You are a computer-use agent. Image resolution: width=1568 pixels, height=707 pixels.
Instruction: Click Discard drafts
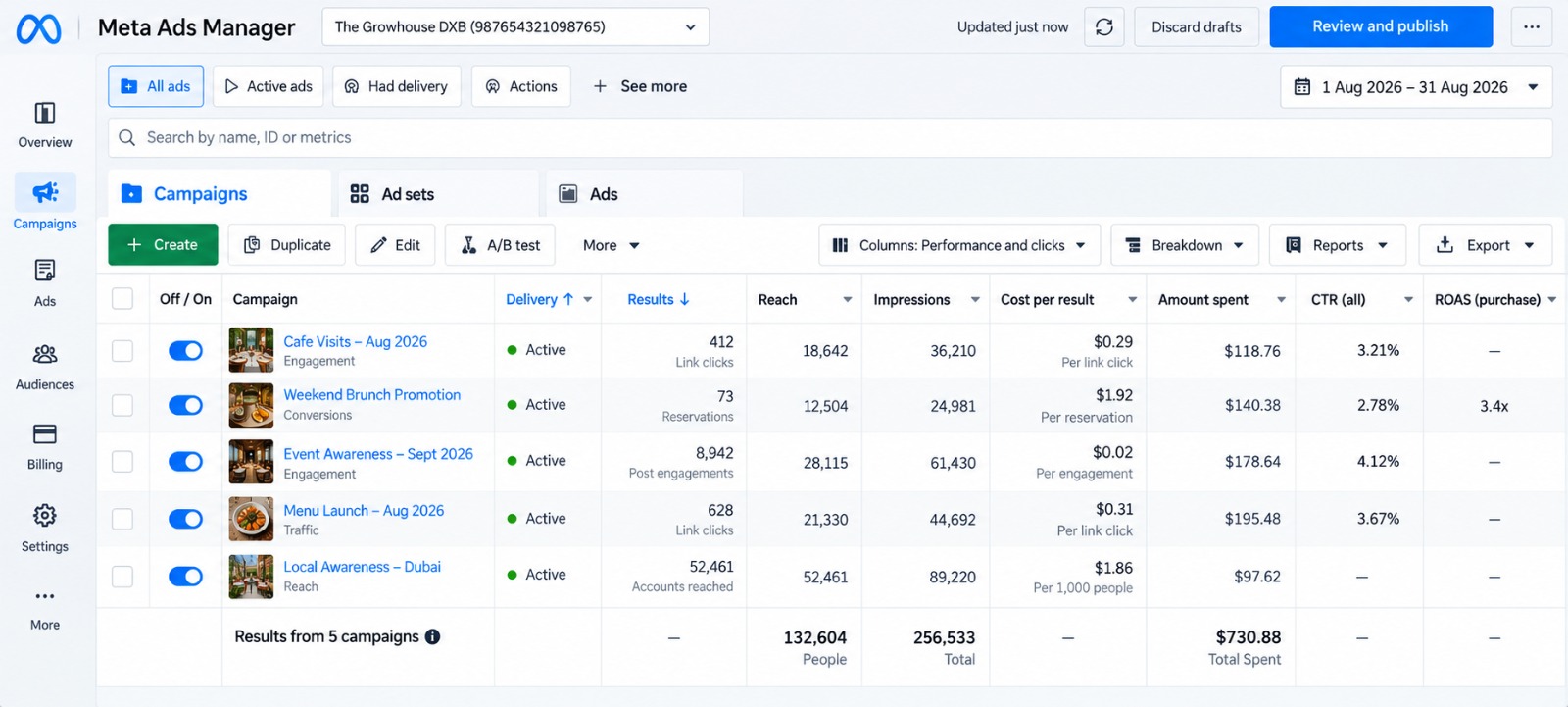coord(1197,27)
